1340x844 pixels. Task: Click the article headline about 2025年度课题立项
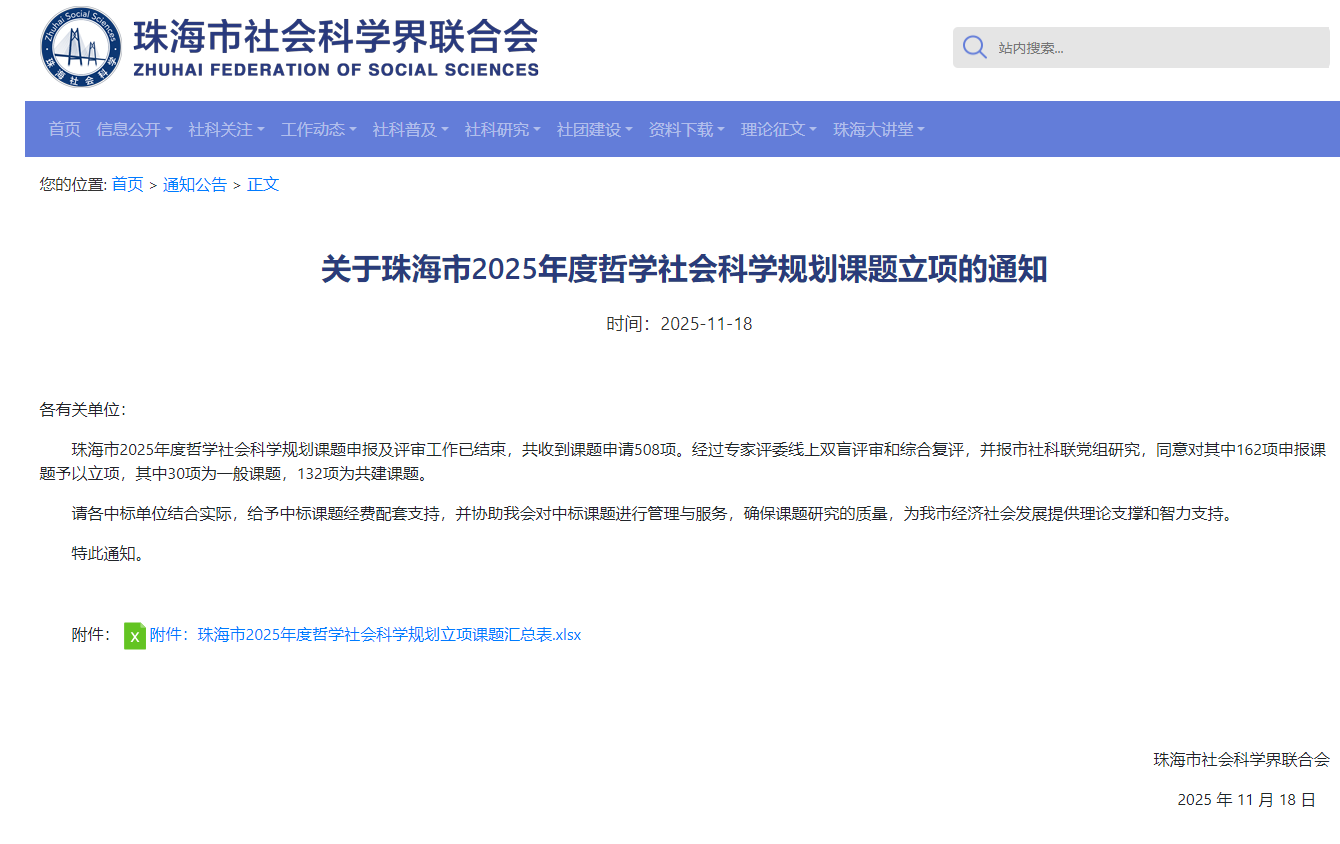684,269
